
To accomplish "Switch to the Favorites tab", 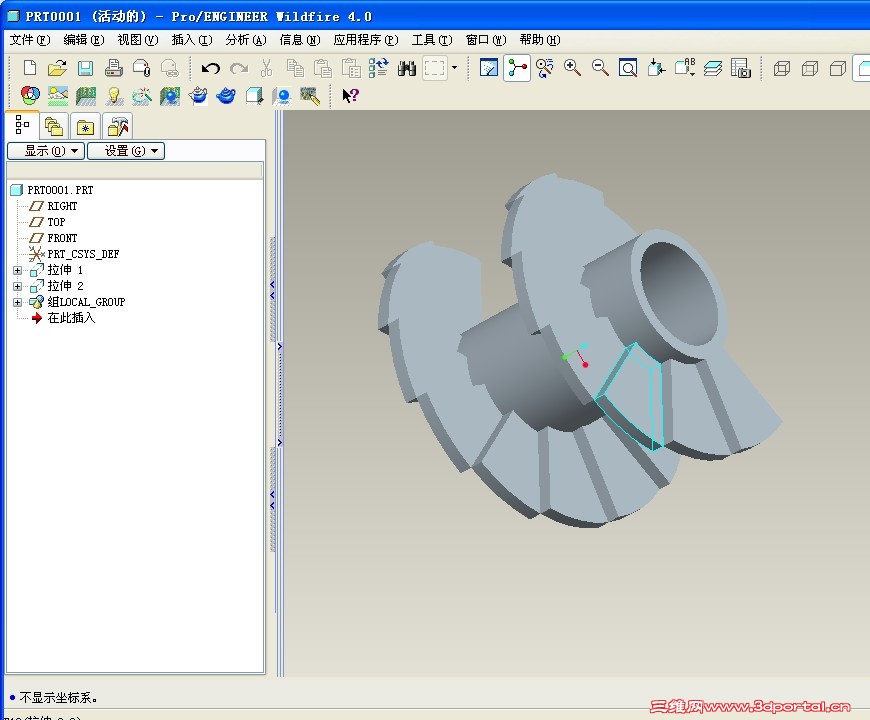I will 85,127.
